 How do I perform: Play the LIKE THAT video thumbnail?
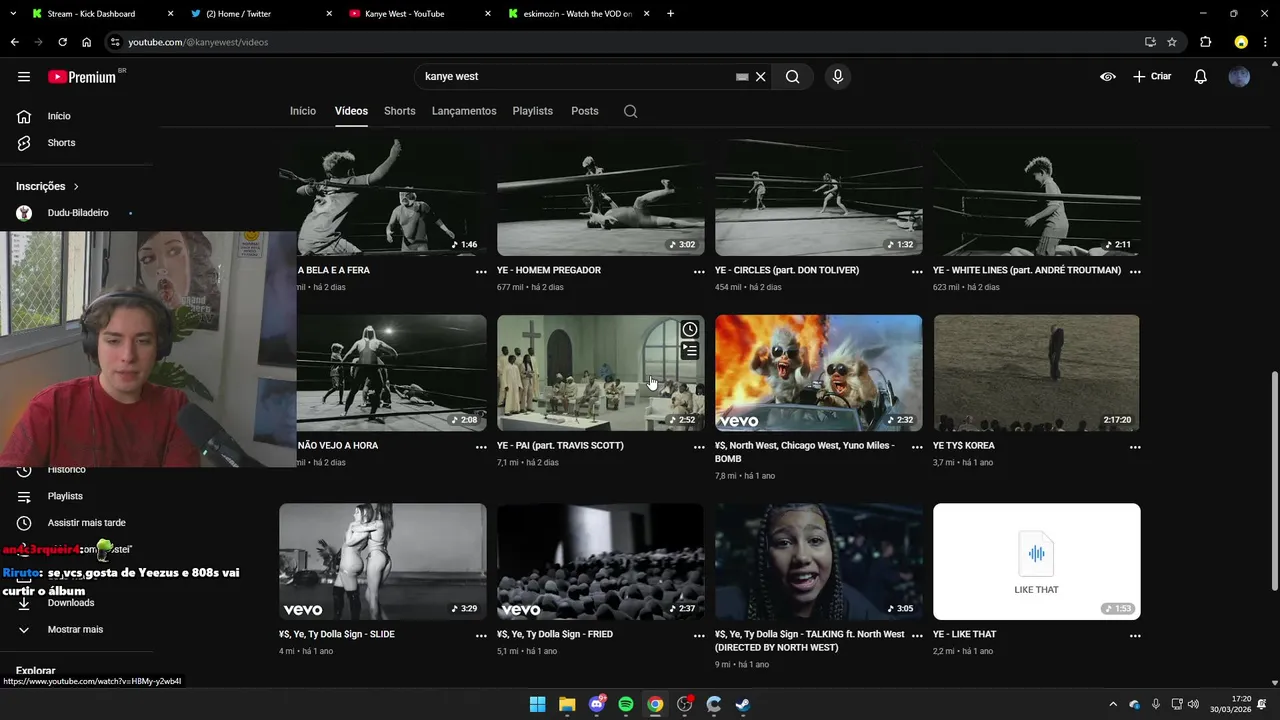1036,561
